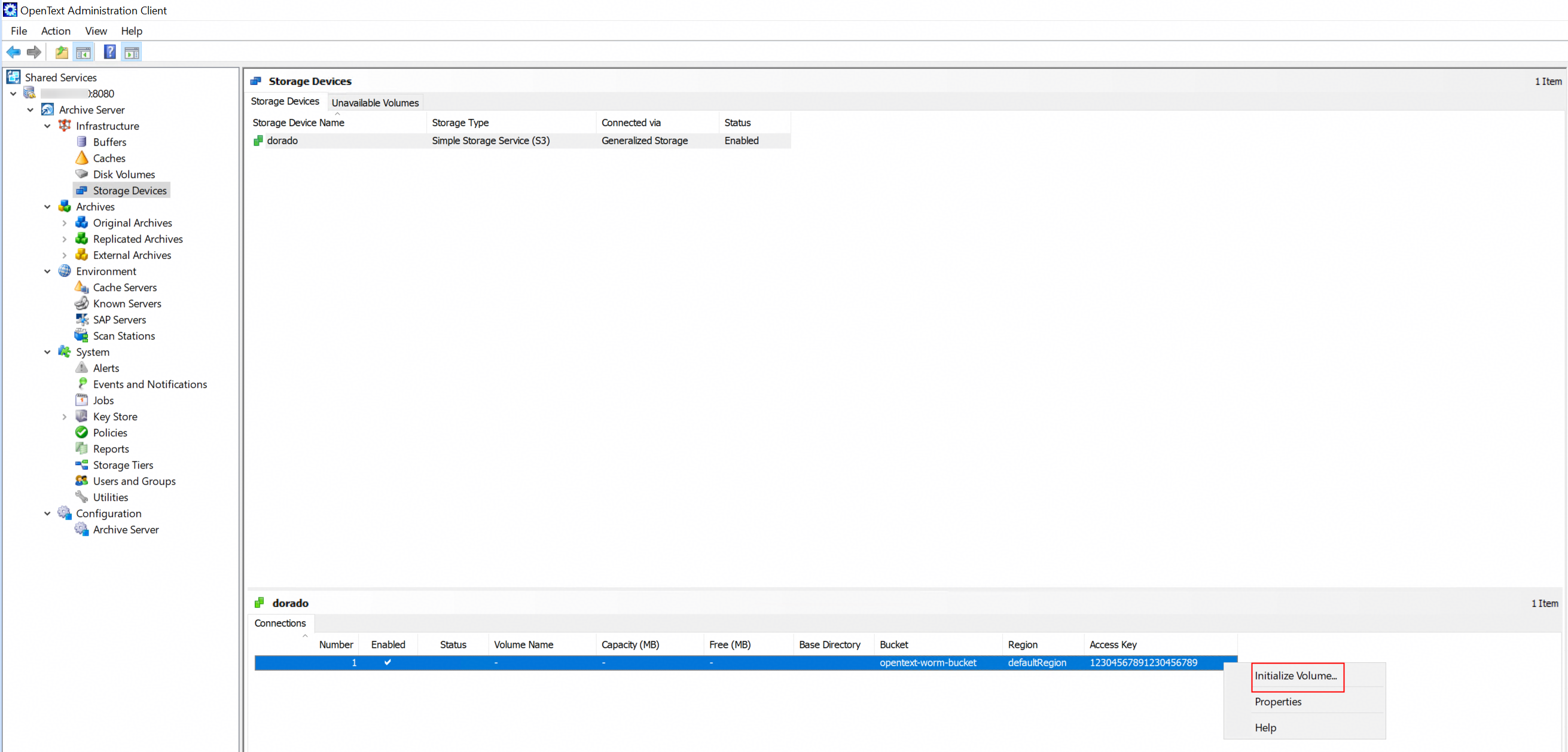The height and width of the screenshot is (752, 1568).
Task: Collapse the Infrastructure node
Action: coord(47,126)
